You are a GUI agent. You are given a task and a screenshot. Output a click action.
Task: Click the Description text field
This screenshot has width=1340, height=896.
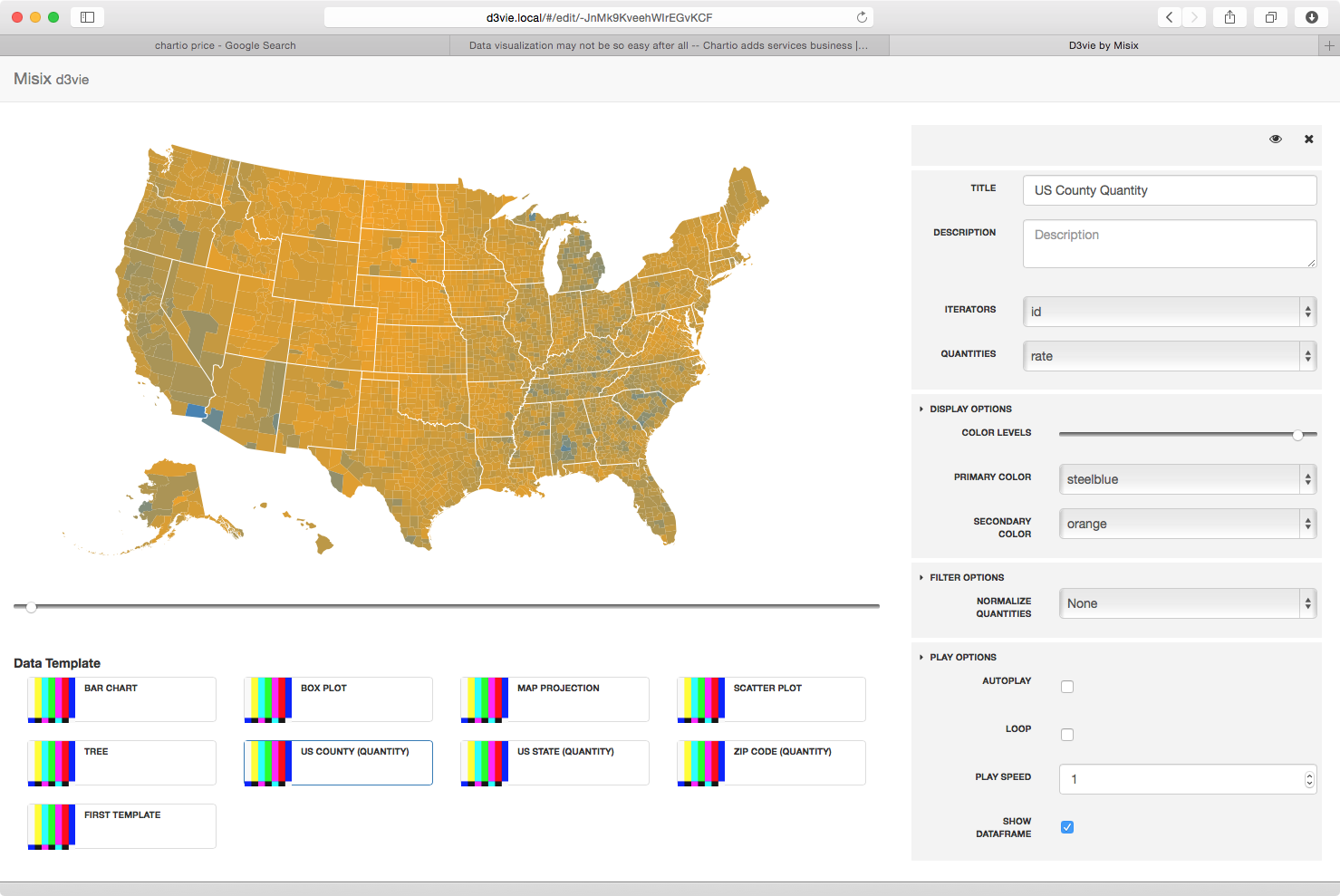tap(1169, 244)
